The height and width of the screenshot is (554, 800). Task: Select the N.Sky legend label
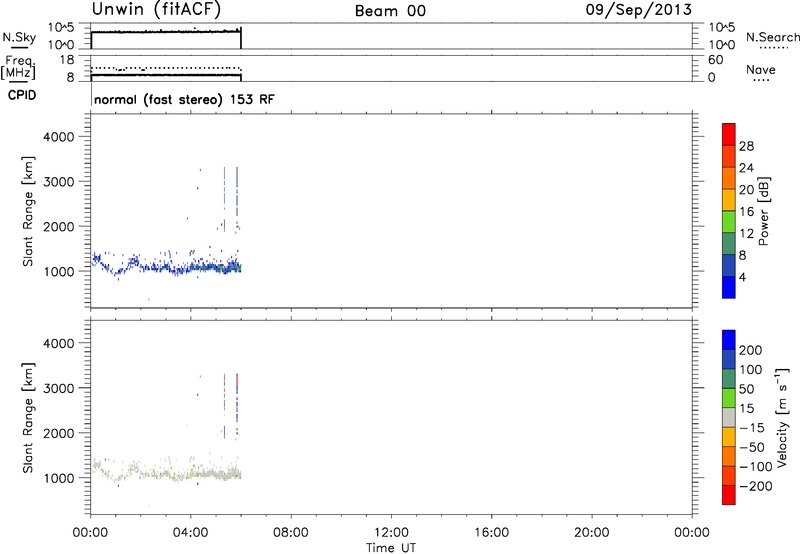(19, 37)
